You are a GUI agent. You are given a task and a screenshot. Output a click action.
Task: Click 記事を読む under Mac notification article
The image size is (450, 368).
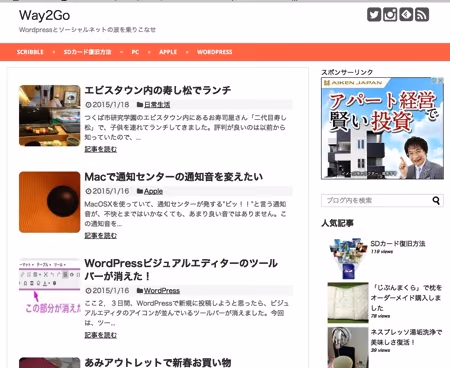[x=100, y=236]
